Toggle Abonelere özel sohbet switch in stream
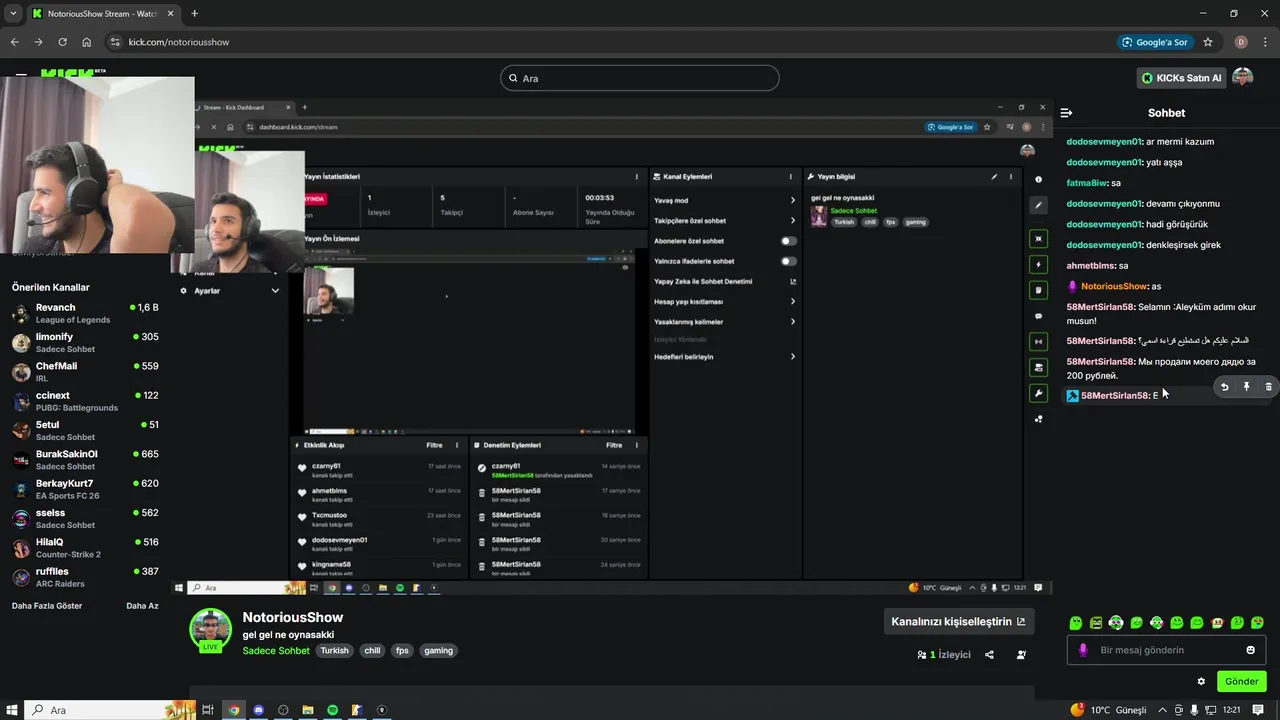Screen dimensions: 1280x720 click(788, 241)
